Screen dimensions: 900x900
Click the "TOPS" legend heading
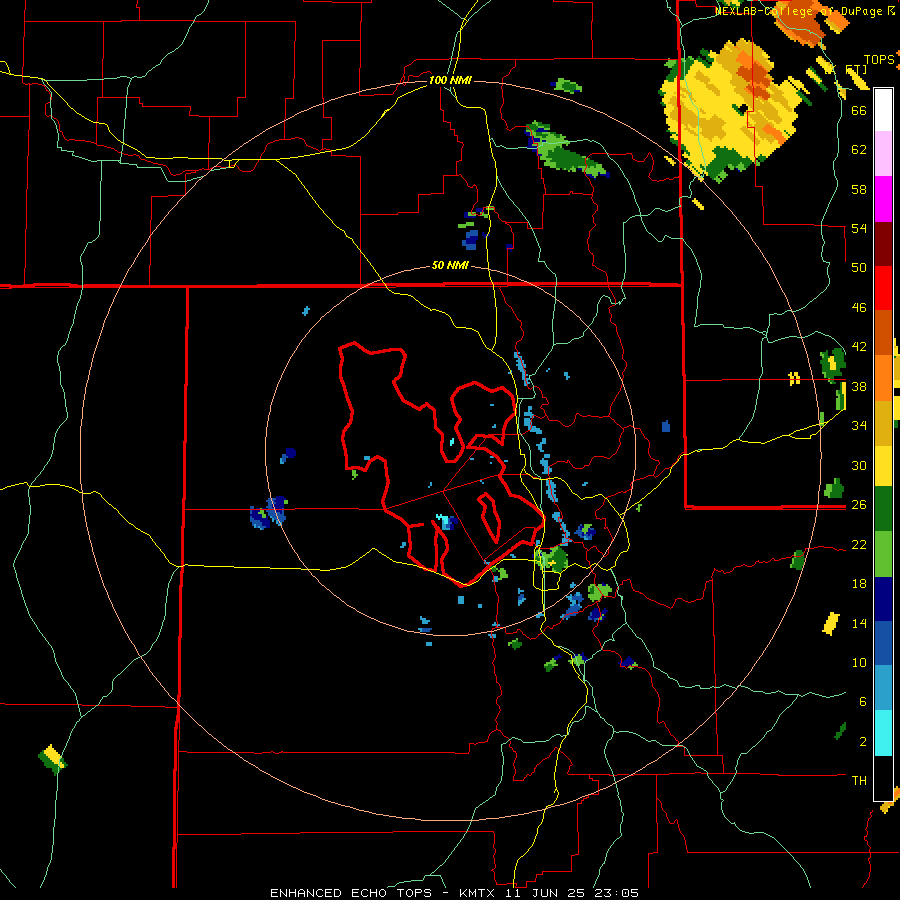point(879,60)
